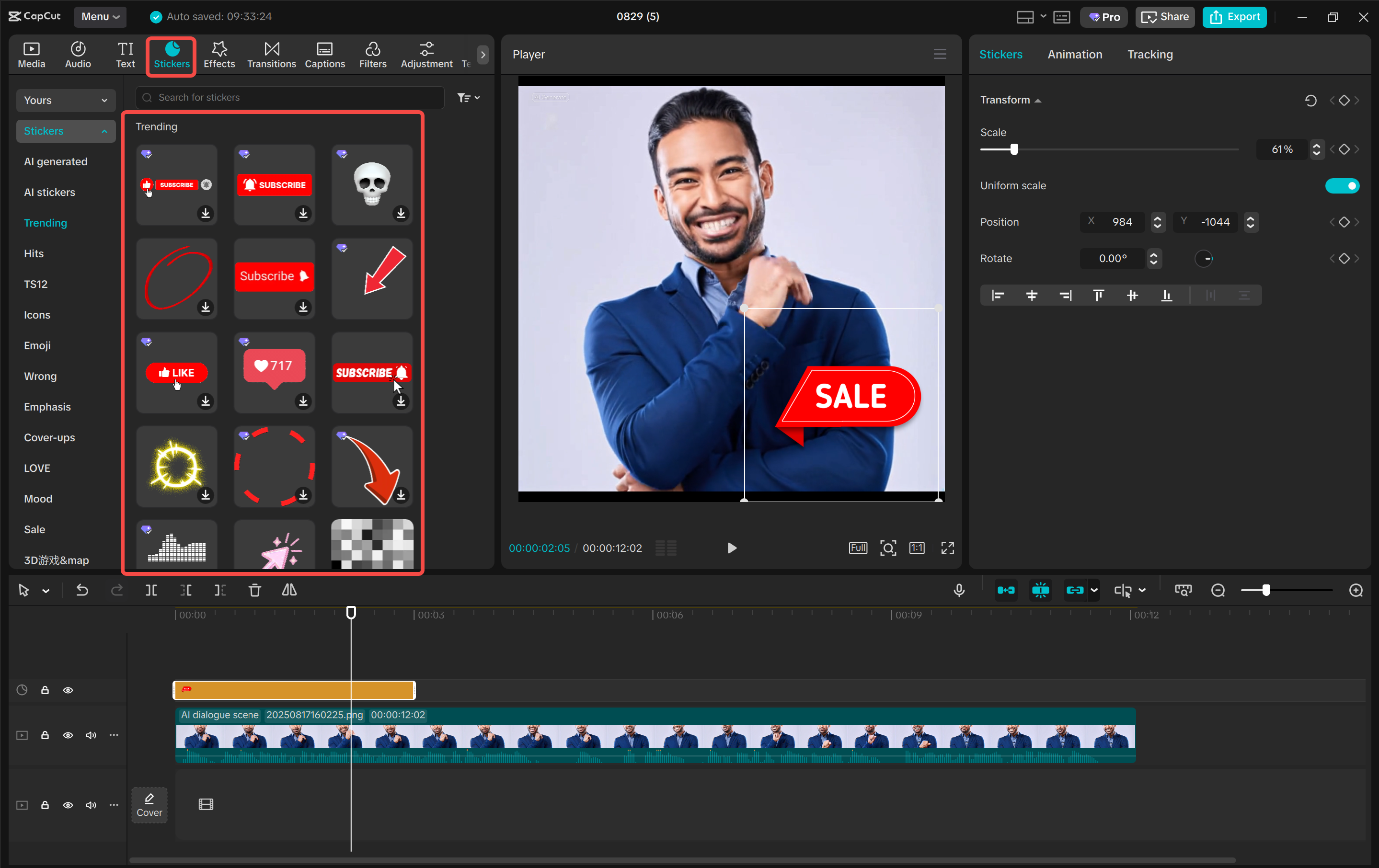Download the skull emoji sticker thumbnail
This screenshot has height=868, width=1379.
click(401, 214)
